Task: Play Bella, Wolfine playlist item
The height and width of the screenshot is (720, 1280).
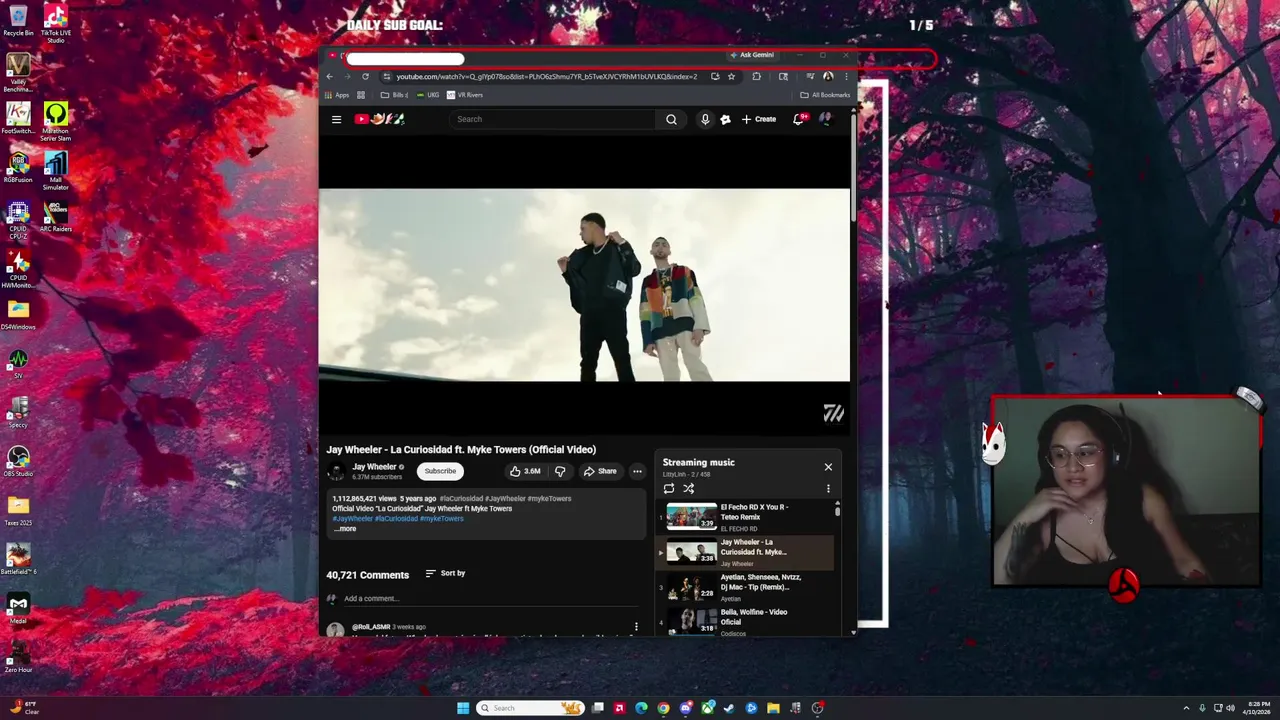Action: 745,621
